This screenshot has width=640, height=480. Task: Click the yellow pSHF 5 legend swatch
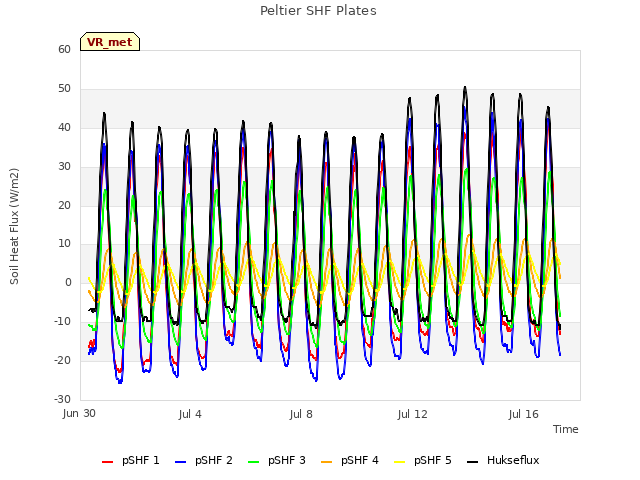click(x=400, y=462)
